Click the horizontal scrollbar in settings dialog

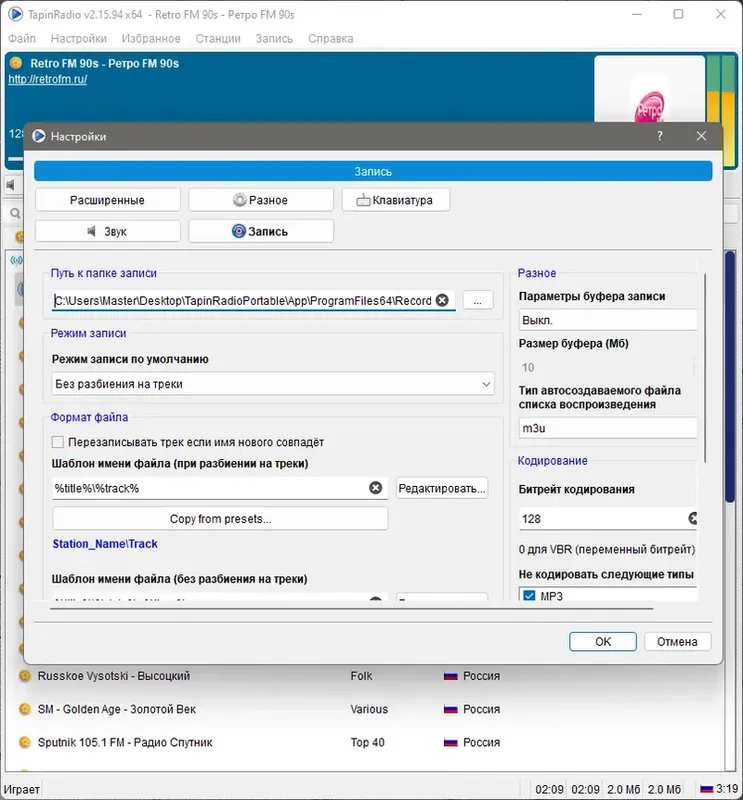pyautogui.click(x=352, y=608)
